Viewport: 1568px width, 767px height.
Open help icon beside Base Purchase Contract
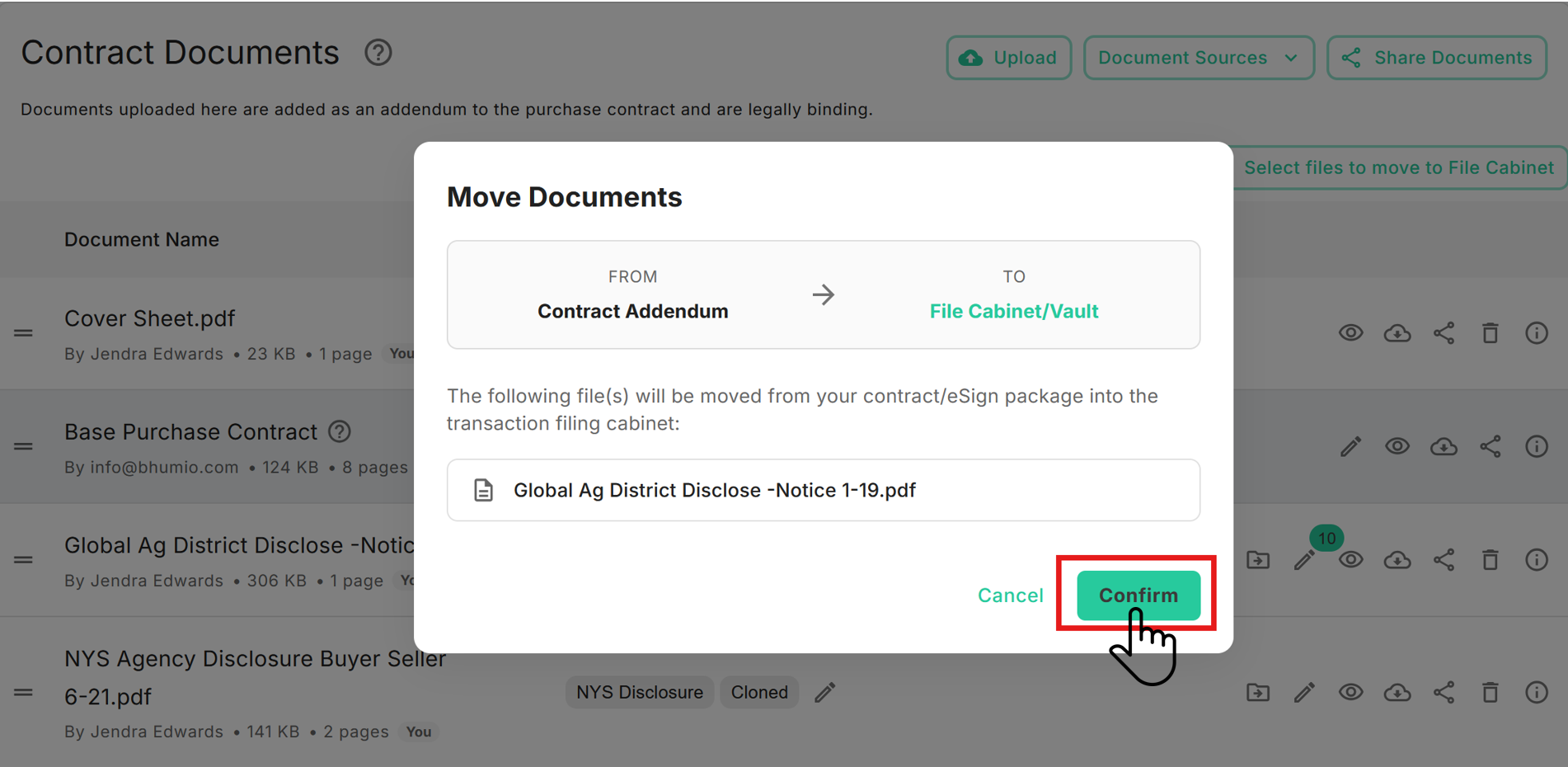(x=340, y=431)
